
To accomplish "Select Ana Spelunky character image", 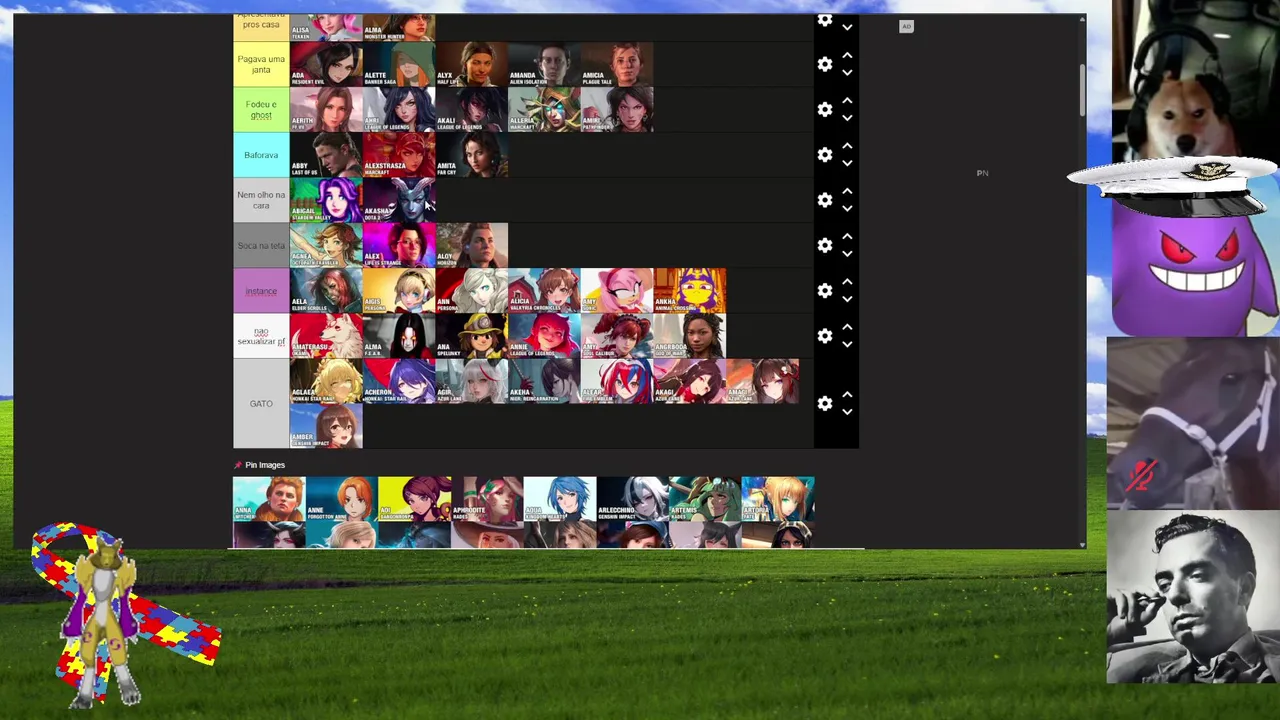I will (471, 336).
